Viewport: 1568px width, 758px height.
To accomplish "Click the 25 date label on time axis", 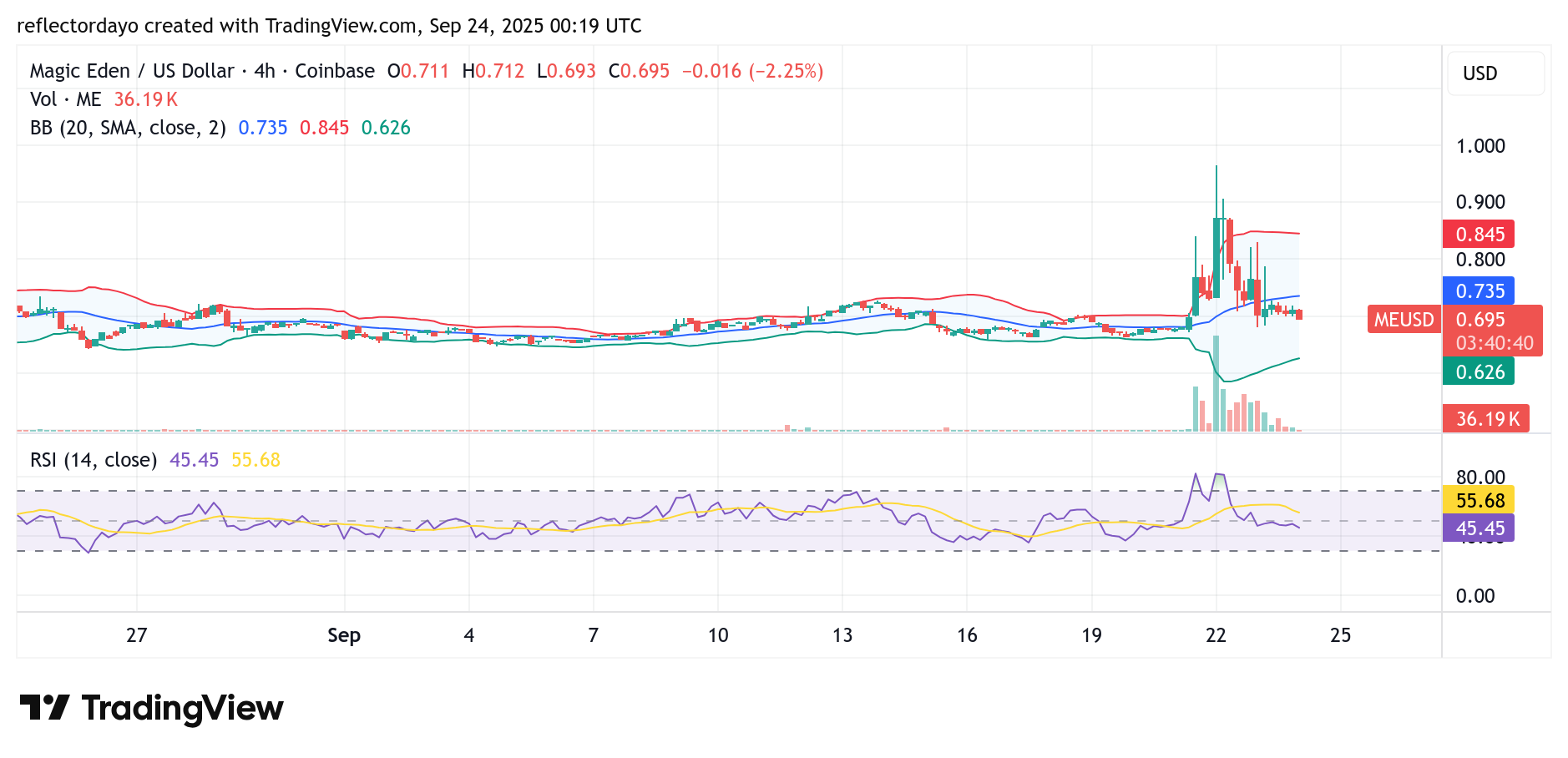I will pos(1340,635).
